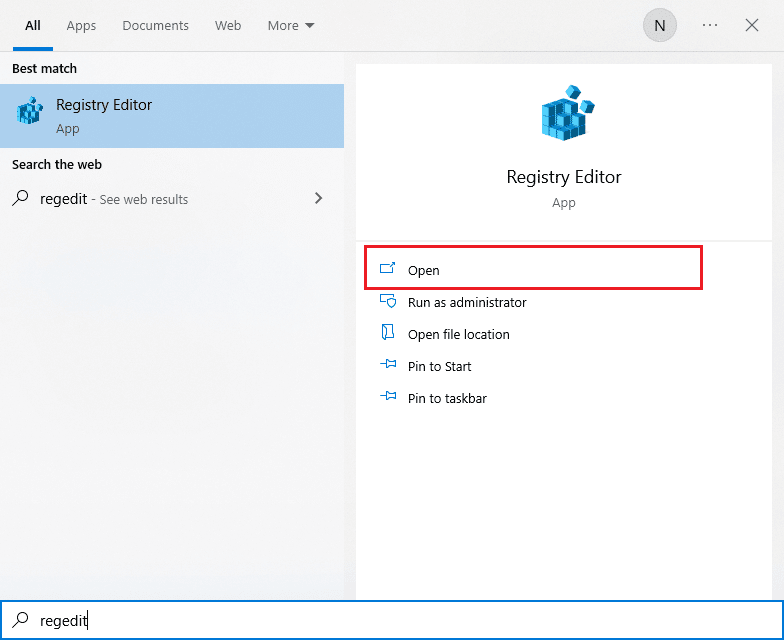Click the pin icon beside Pin to Start

click(x=388, y=364)
